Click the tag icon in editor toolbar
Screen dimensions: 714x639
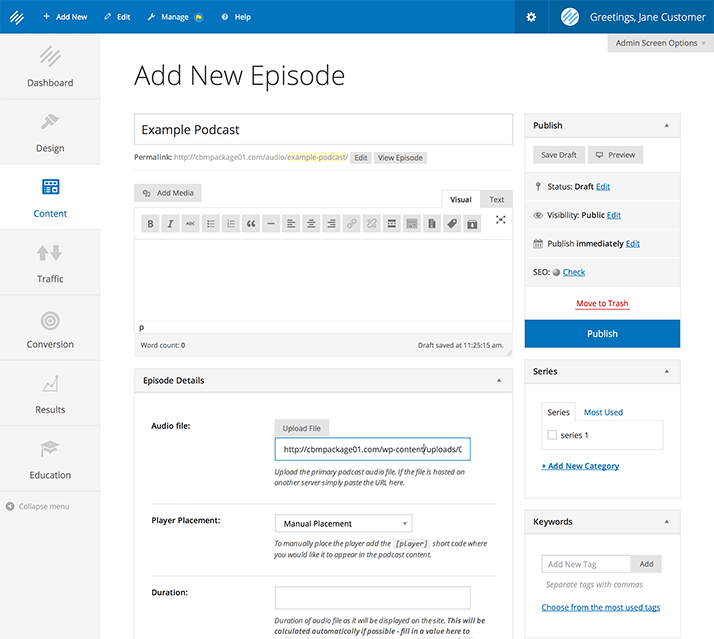(x=452, y=224)
